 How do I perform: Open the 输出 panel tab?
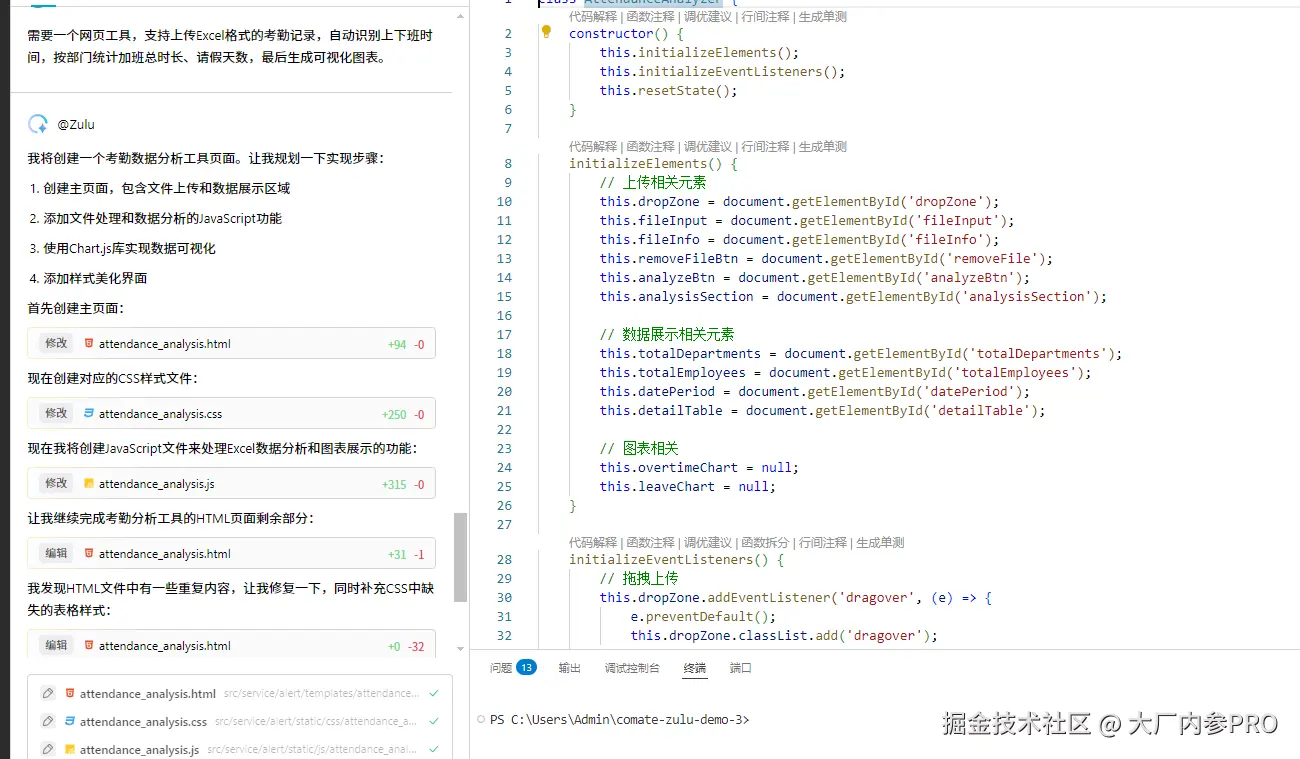(569, 668)
